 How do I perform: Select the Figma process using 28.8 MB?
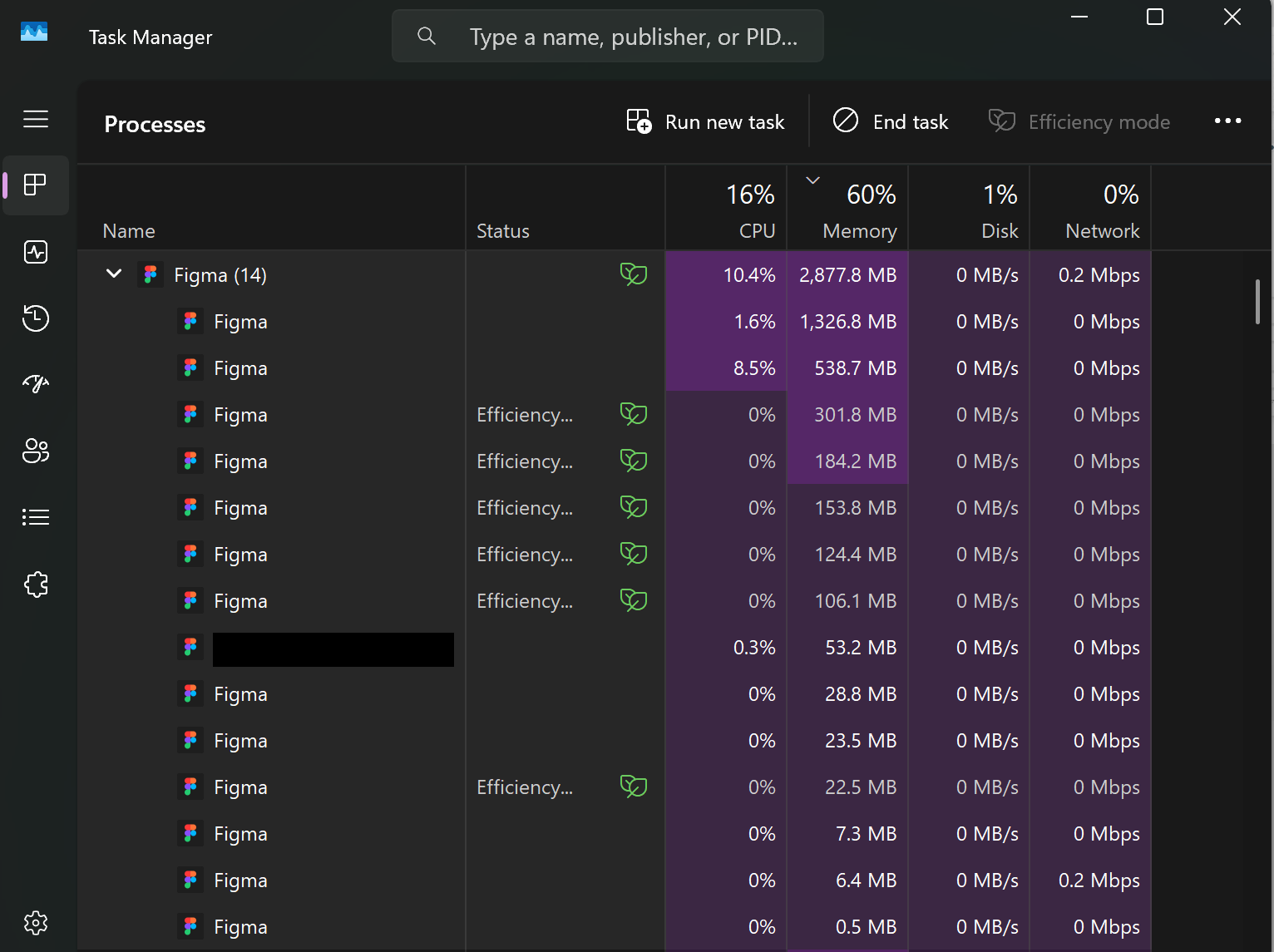[615, 693]
